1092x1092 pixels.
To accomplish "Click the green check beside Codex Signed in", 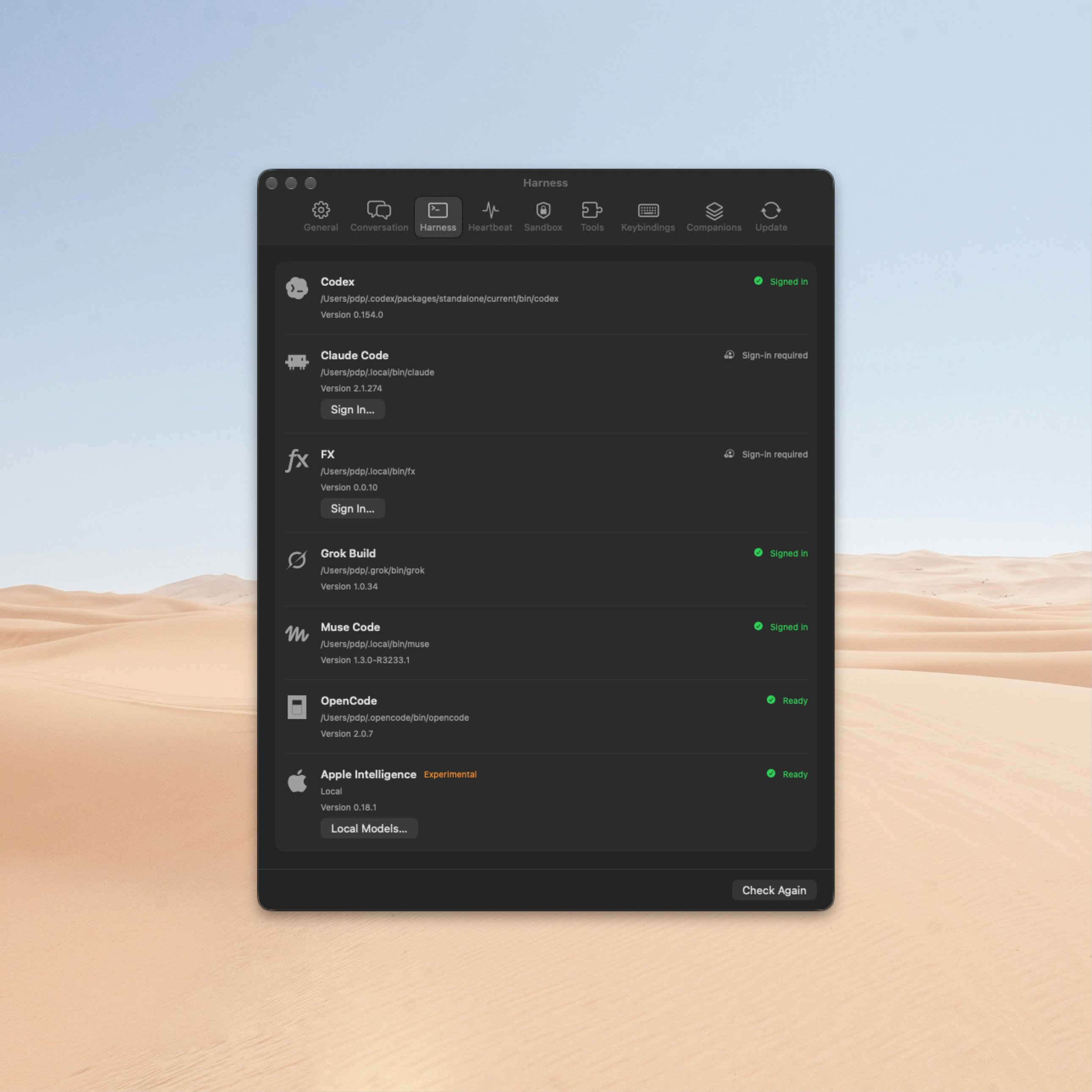I will 758,281.
